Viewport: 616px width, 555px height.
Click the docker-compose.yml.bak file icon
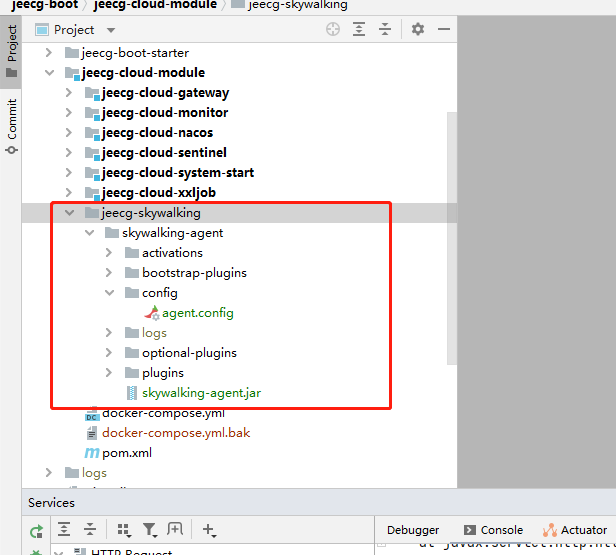point(92,433)
